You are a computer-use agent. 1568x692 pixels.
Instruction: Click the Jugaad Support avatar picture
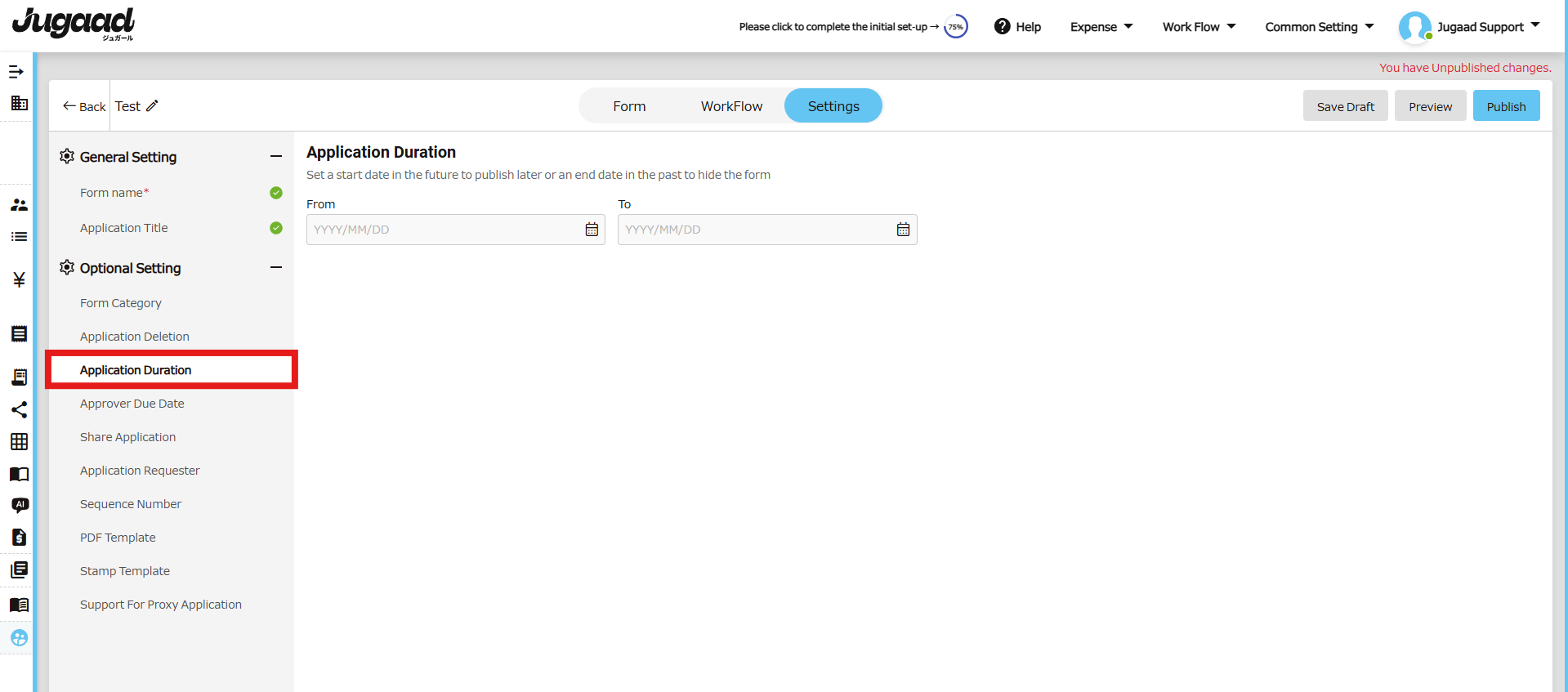tap(1414, 27)
